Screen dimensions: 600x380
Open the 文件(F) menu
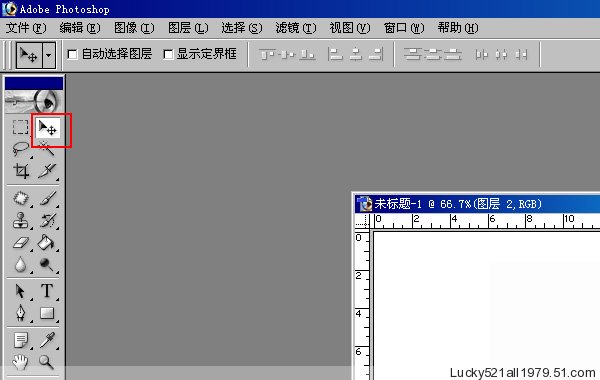coord(26,28)
